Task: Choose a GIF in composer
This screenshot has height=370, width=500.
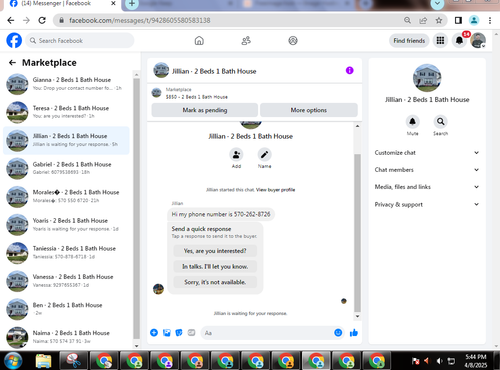Action: click(191, 333)
